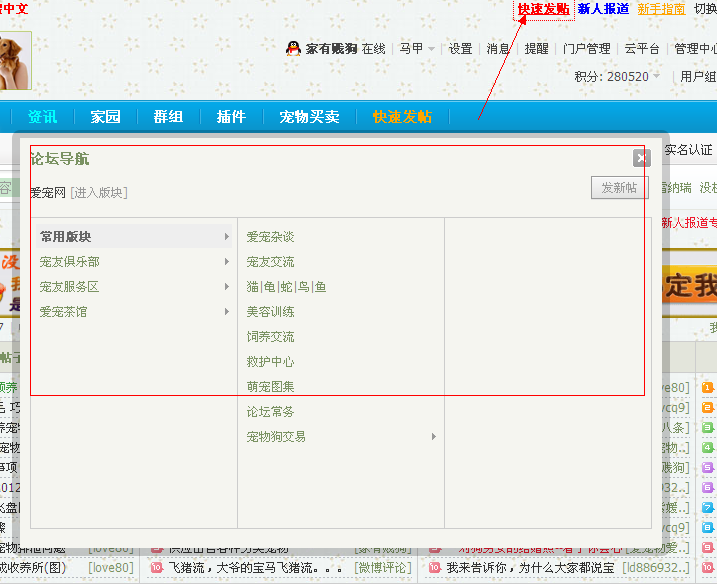This screenshot has height=584, width=717.
Task: Select the 猫|龟|蛇|鸟|鱼 board
Action: coord(286,287)
